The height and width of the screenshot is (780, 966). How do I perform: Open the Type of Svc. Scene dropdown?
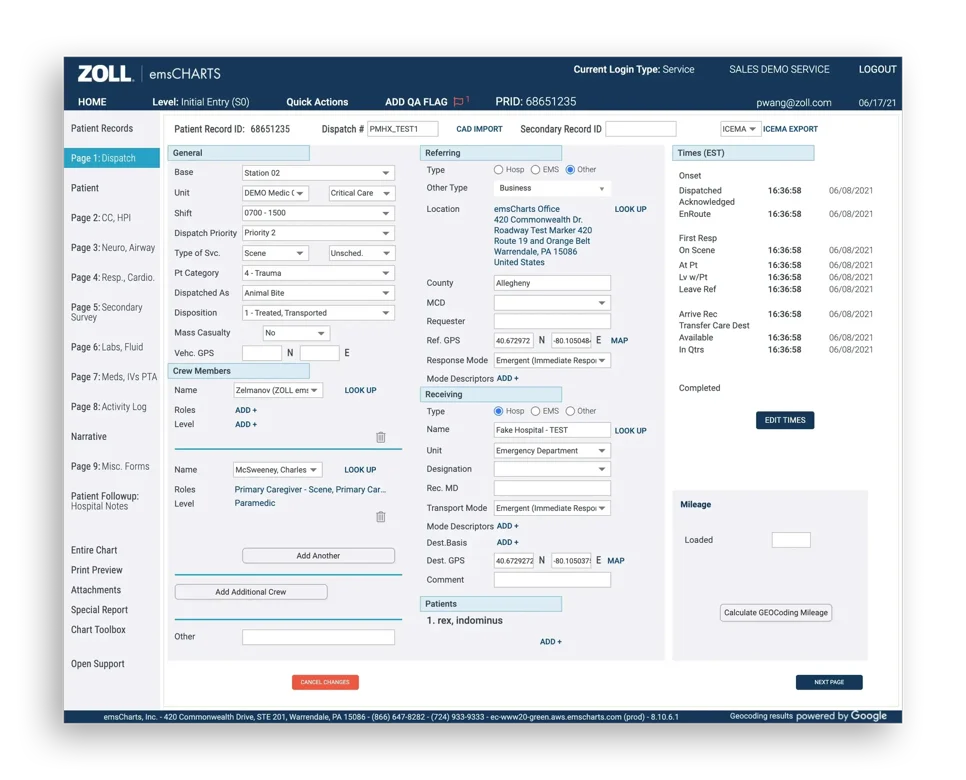pyautogui.click(x=275, y=253)
